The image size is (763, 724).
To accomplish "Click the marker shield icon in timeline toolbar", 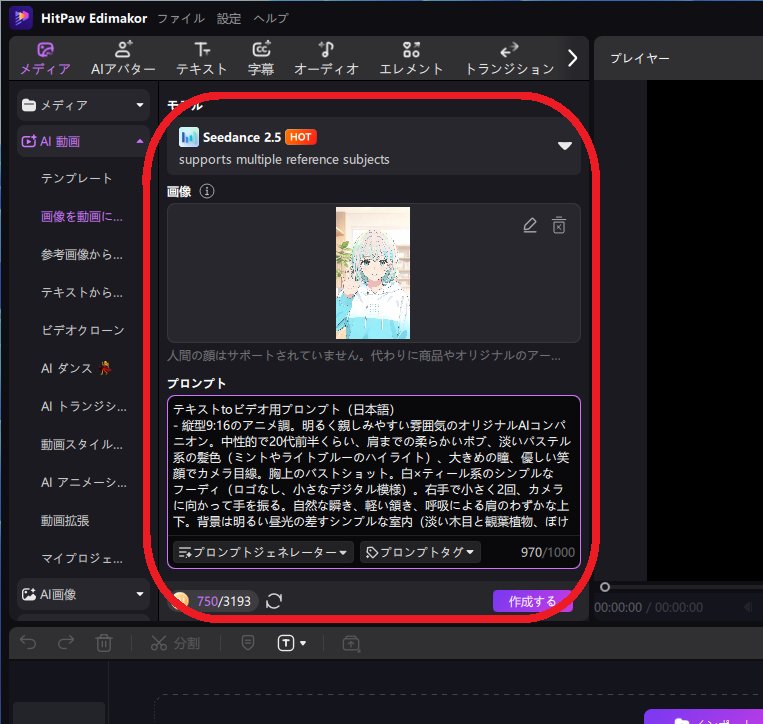I will 248,643.
